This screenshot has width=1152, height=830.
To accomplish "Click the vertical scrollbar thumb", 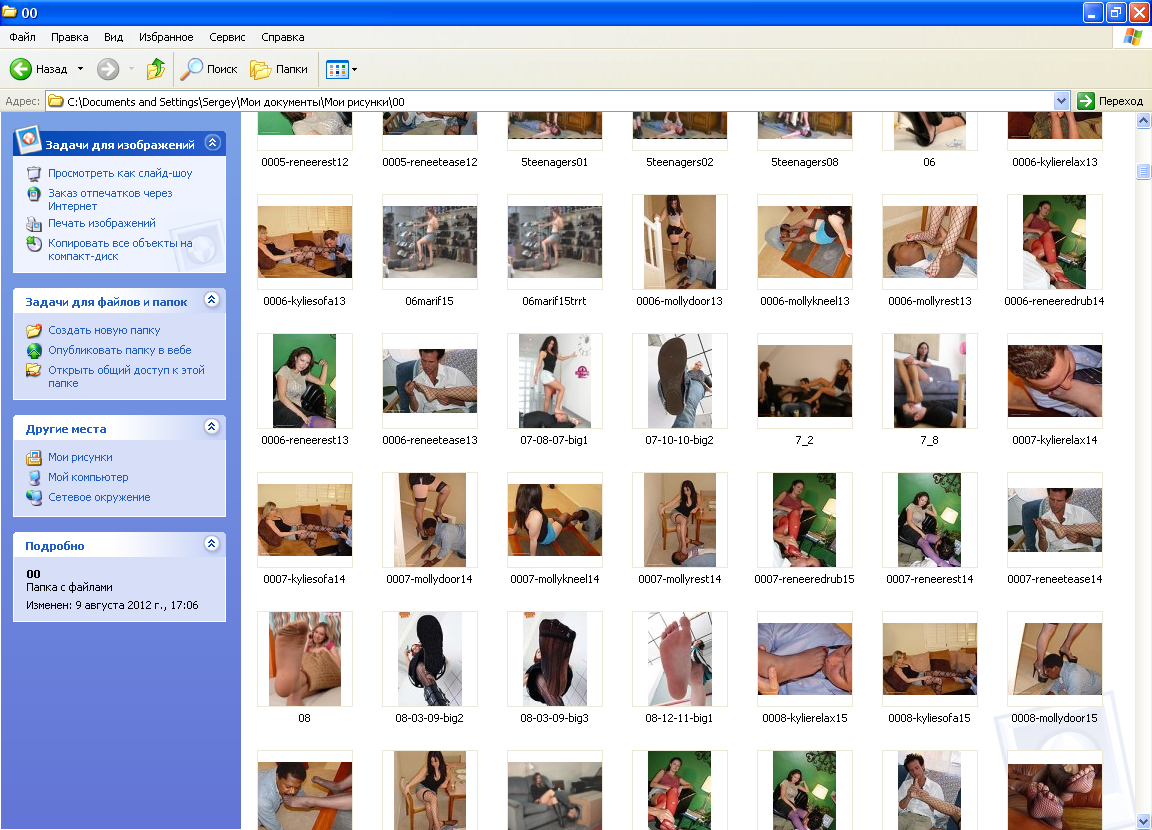I will click(x=1143, y=171).
